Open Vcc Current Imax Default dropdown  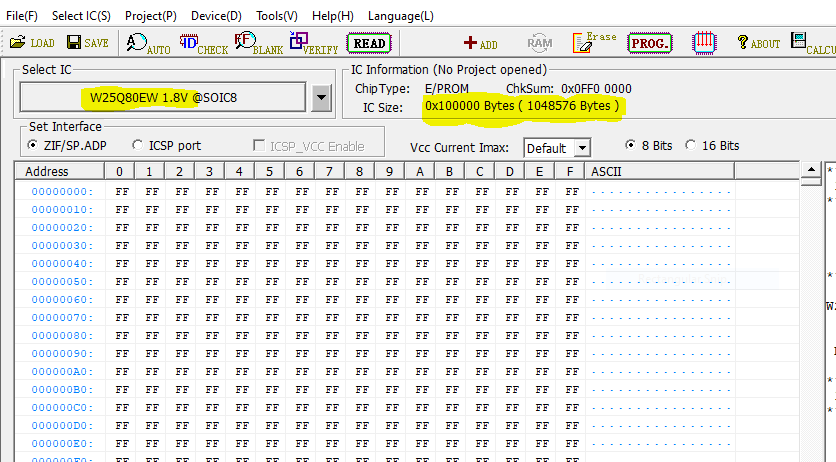[x=582, y=148]
